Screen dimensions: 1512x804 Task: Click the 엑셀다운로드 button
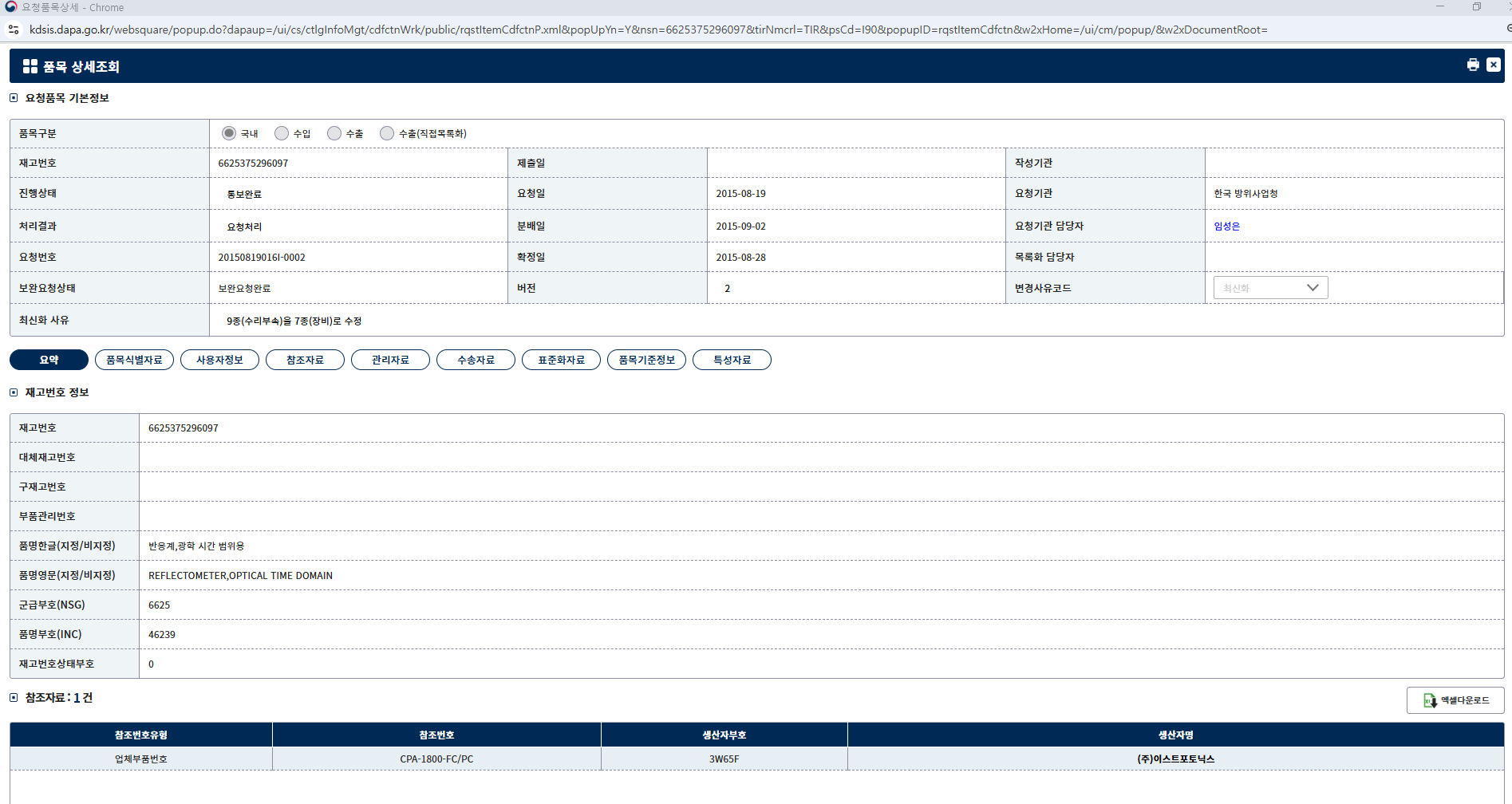[x=1455, y=700]
